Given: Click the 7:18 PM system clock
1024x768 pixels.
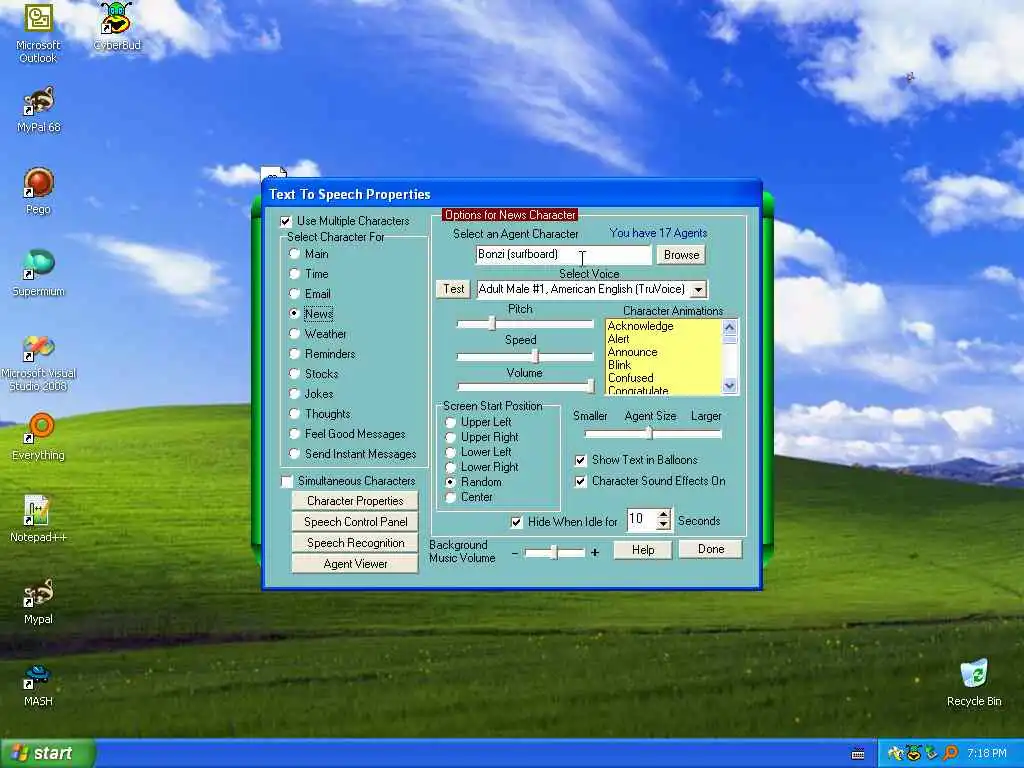Looking at the screenshot, I should pos(987,754).
